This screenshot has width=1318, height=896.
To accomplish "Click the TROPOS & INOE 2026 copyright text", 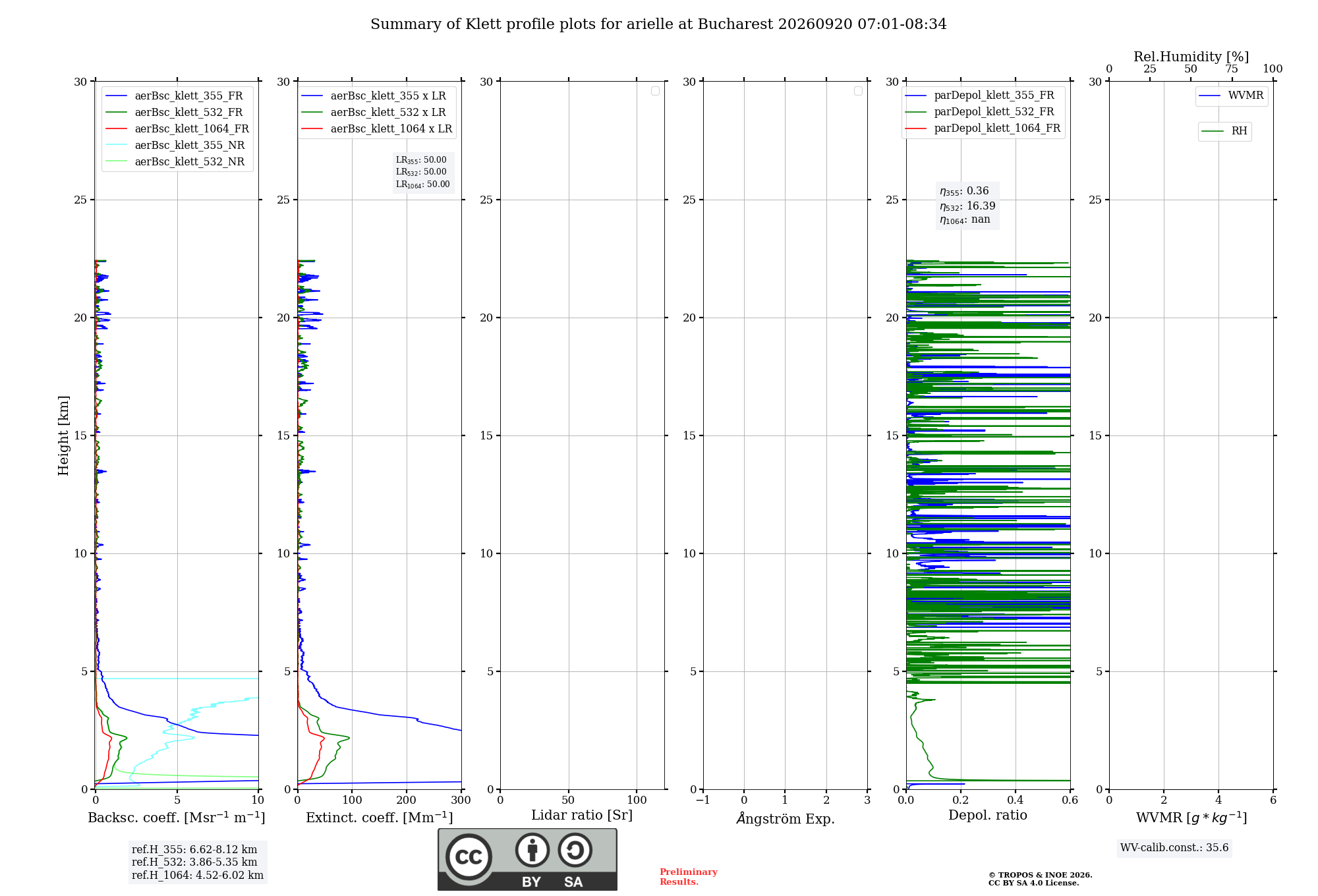I will click(x=1040, y=875).
